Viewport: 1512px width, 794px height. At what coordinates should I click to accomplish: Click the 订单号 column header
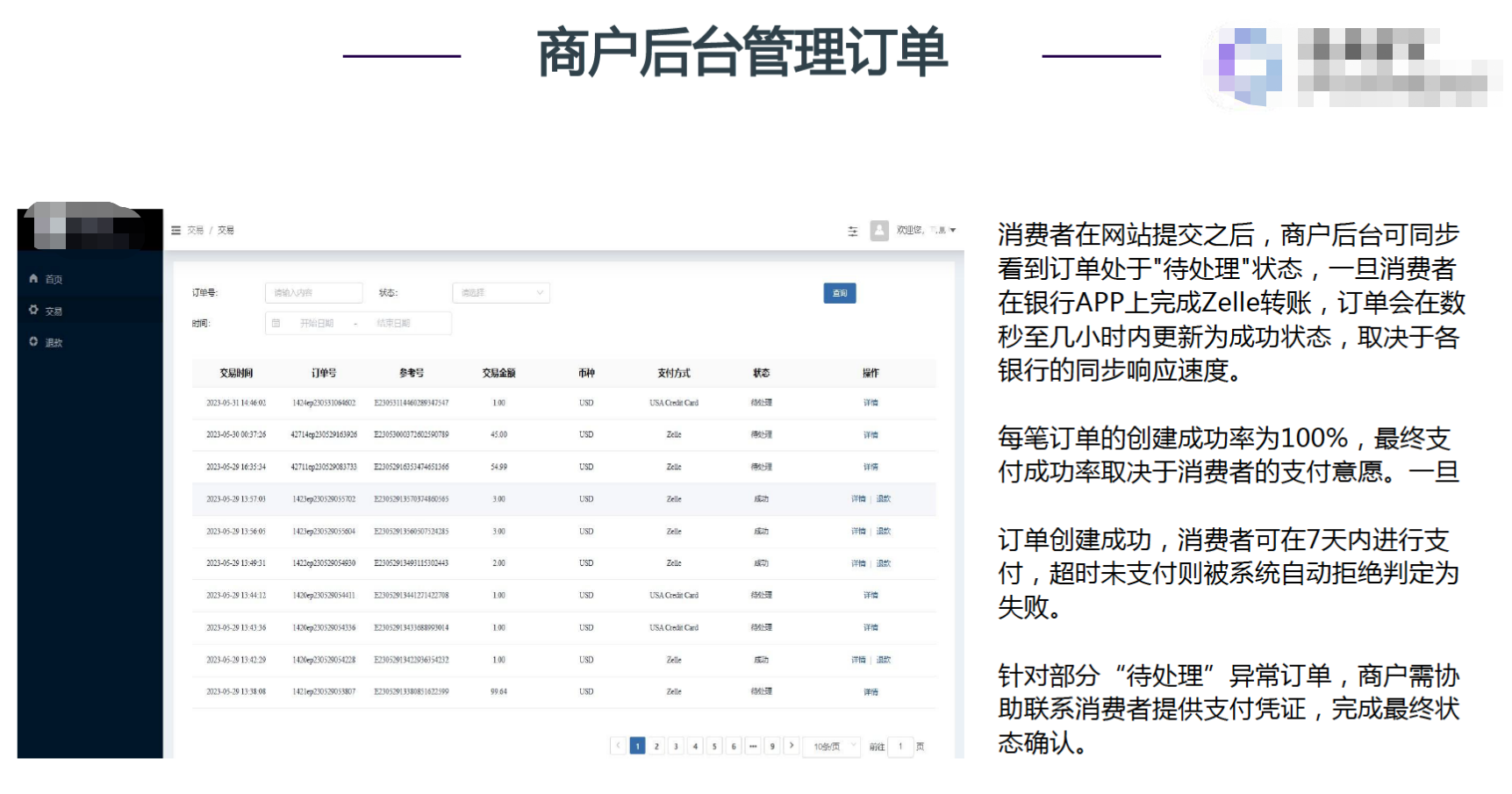click(324, 373)
